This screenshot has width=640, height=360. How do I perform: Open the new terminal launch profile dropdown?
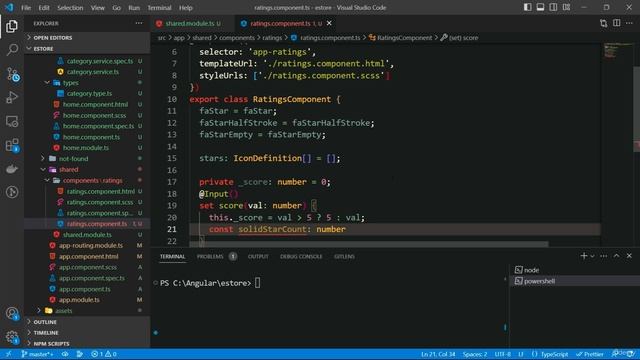point(592,256)
